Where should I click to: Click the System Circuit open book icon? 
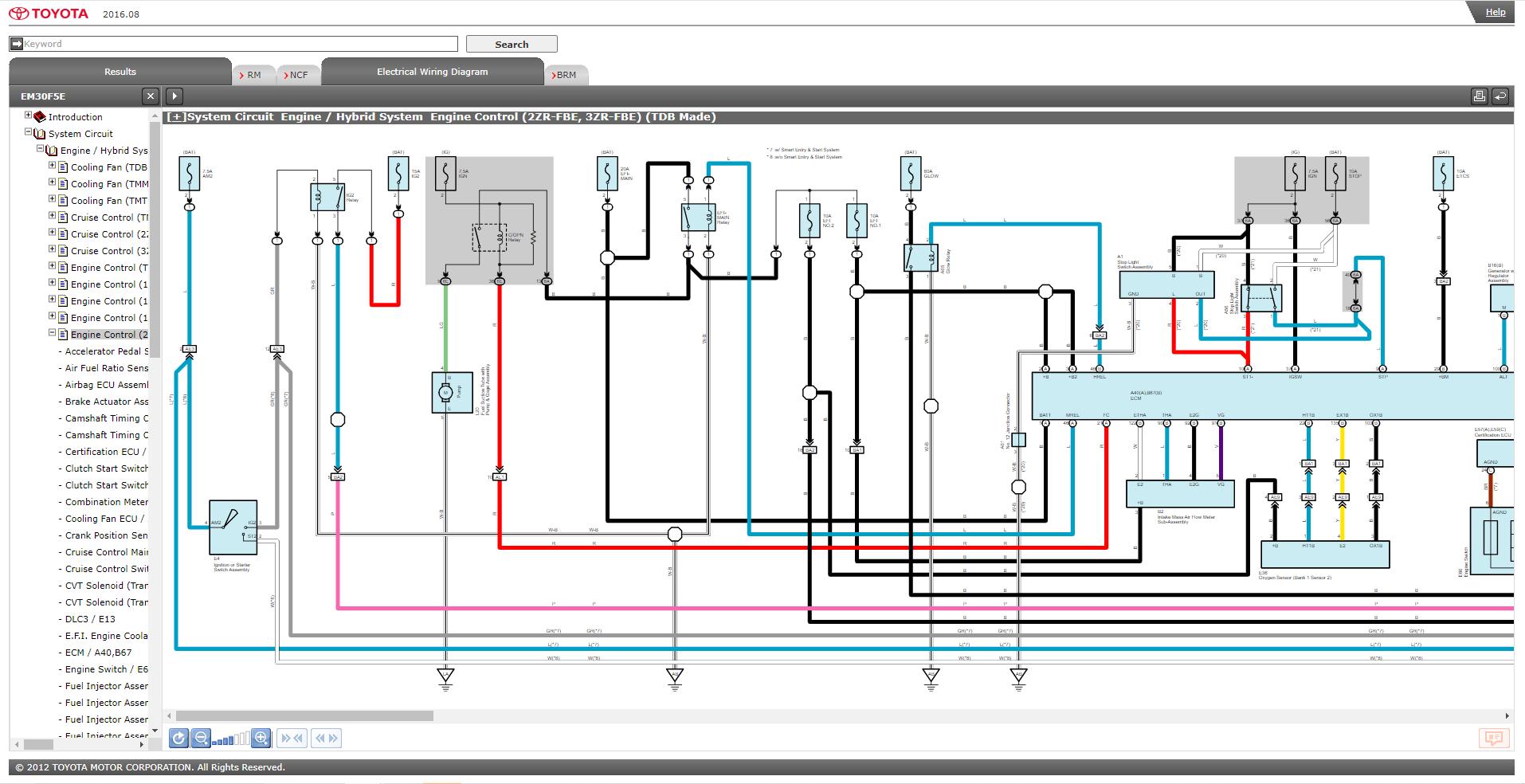[40, 133]
